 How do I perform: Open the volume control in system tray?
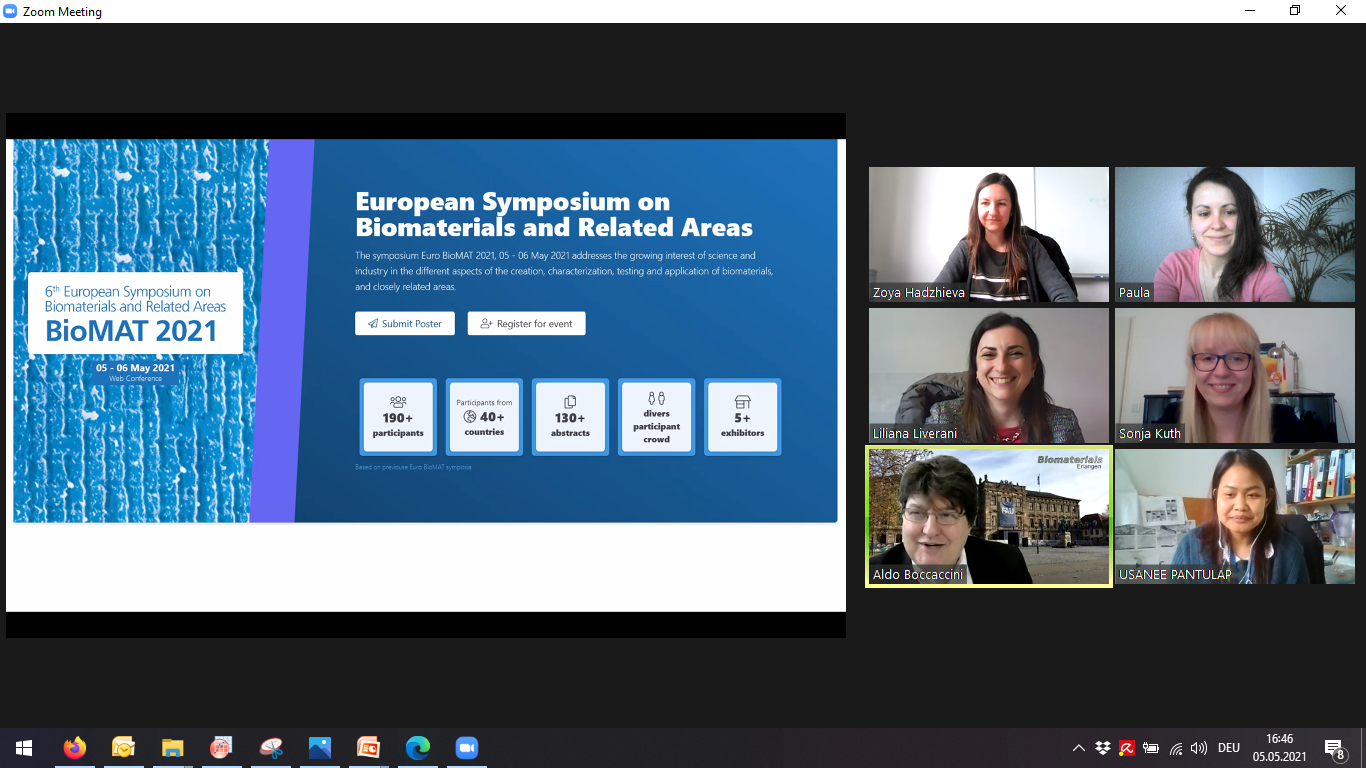[x=1199, y=748]
